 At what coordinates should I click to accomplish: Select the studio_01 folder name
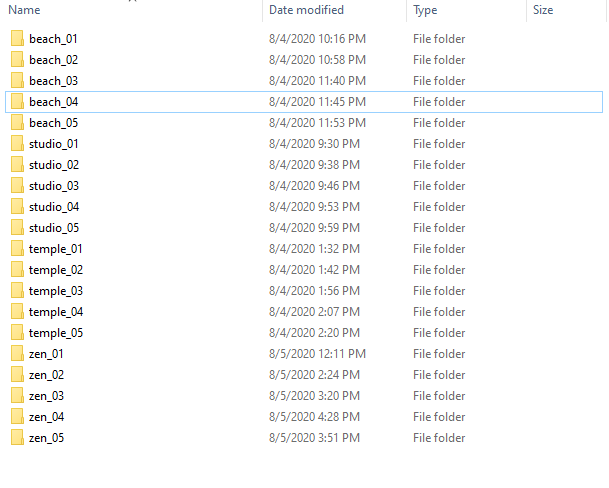click(54, 144)
